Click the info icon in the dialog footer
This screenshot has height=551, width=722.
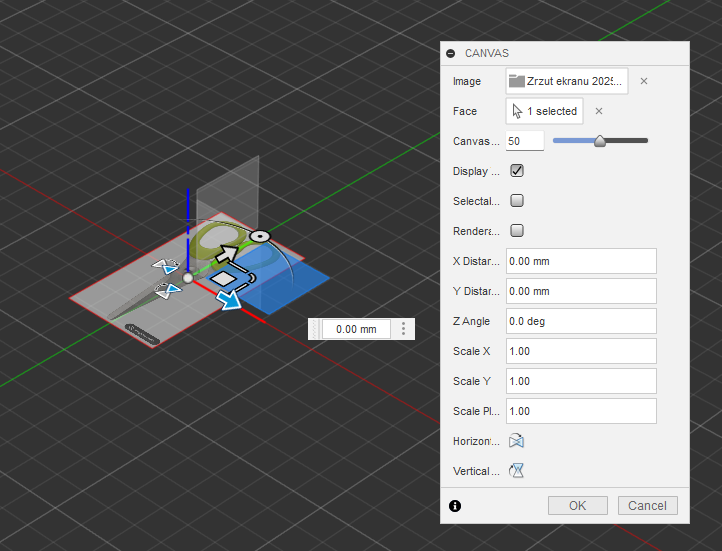pos(455,506)
